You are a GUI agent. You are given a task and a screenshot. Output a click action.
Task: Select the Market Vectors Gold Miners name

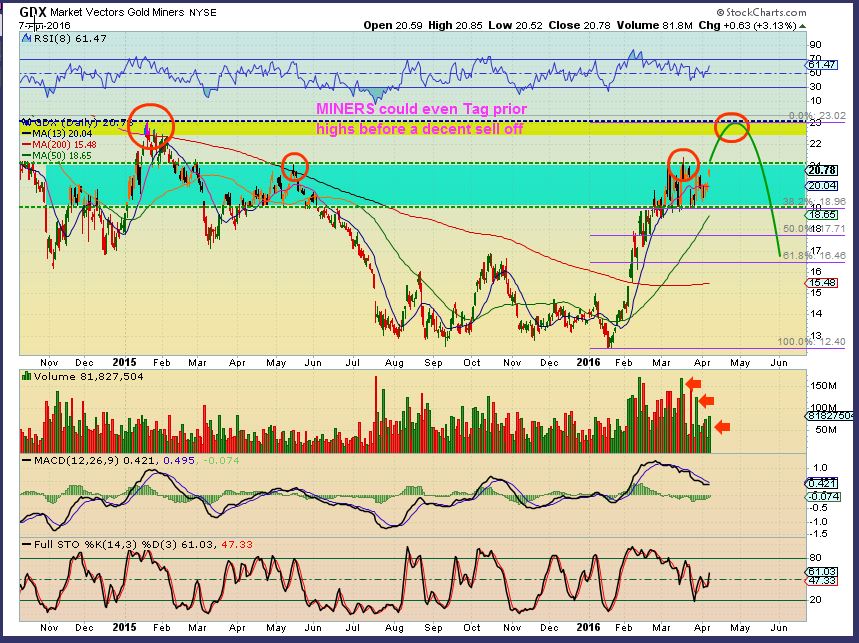117,12
